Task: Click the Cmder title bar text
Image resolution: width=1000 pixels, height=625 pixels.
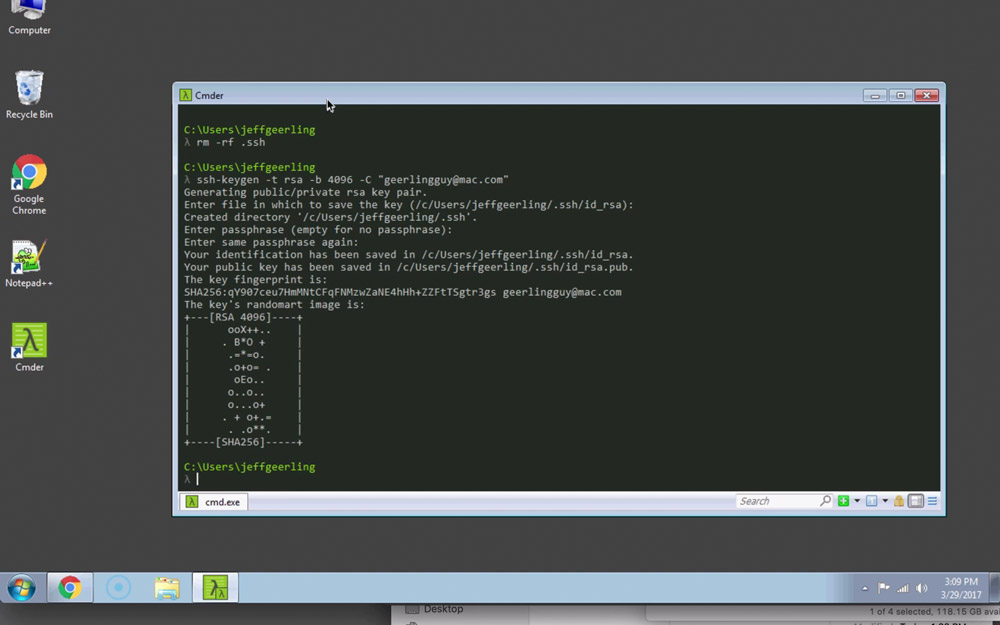Action: pyautogui.click(x=209, y=95)
